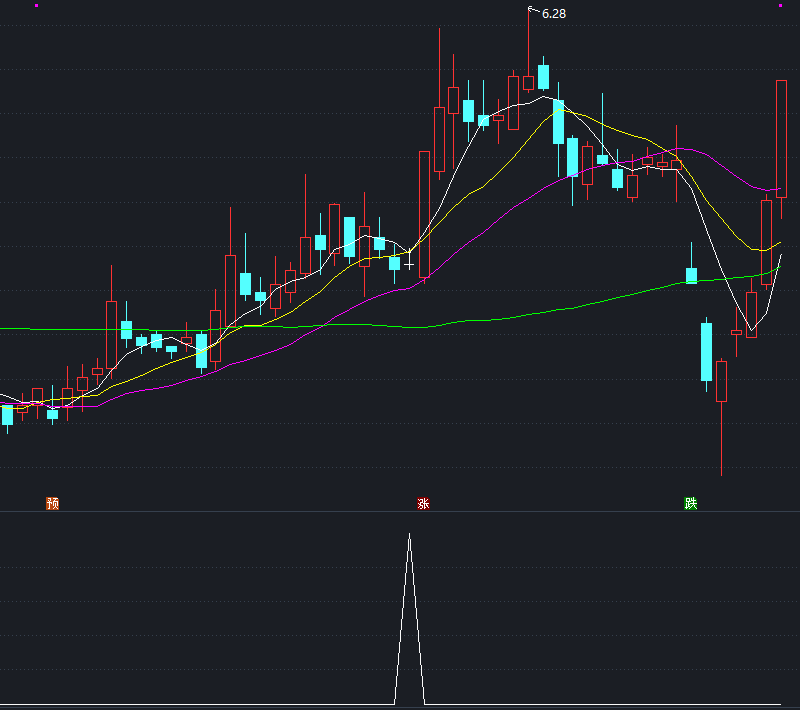
Task: Click the red 涨 marker icon
Action: click(x=423, y=503)
